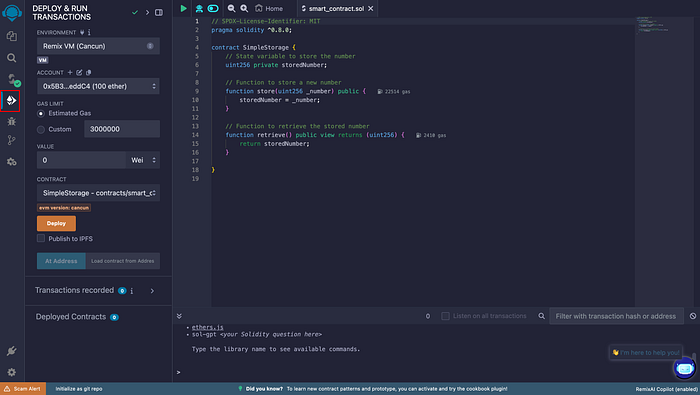The height and width of the screenshot is (395, 700).
Task: Open the Solidity compiler sidebar icon
Action: 13,80
